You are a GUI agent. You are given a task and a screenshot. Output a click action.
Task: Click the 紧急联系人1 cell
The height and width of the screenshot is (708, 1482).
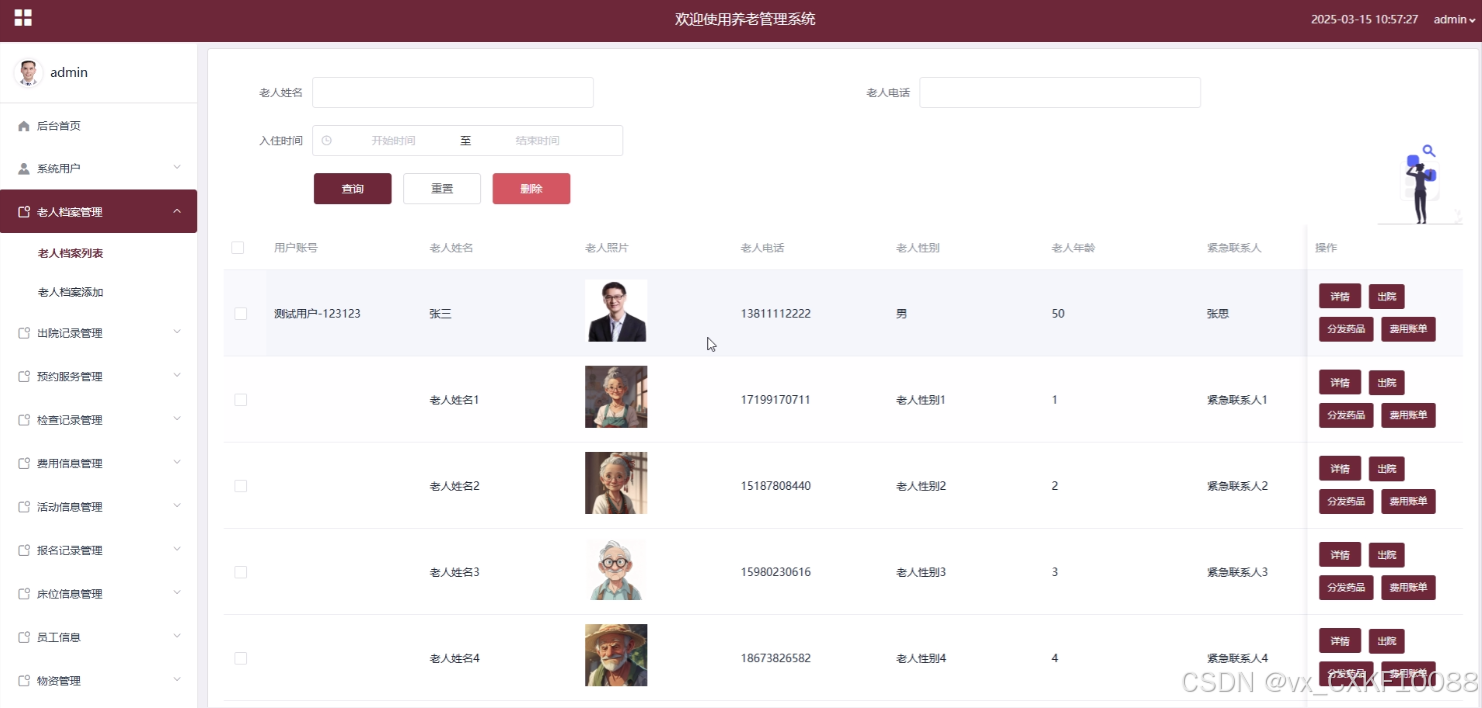click(1237, 400)
